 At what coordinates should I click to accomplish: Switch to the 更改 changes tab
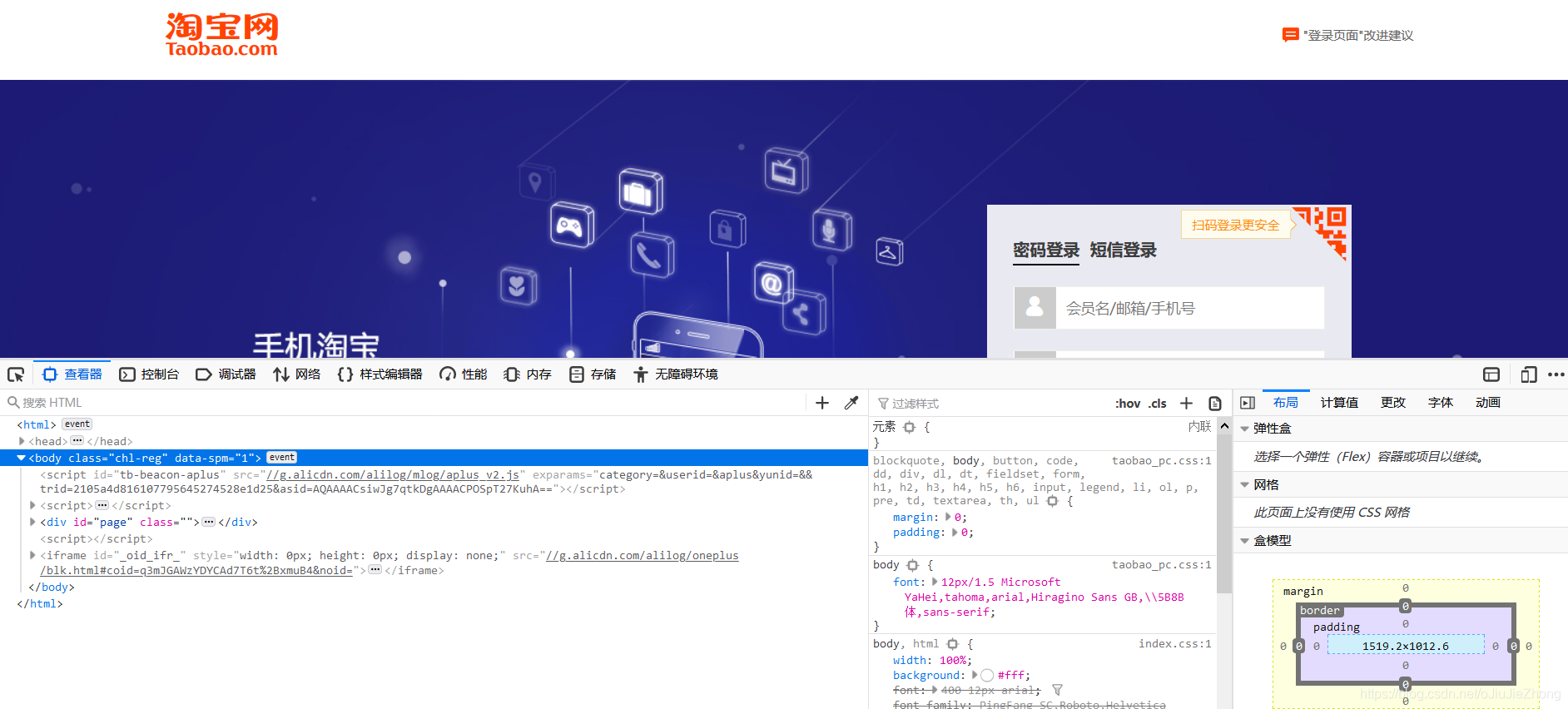click(1393, 403)
